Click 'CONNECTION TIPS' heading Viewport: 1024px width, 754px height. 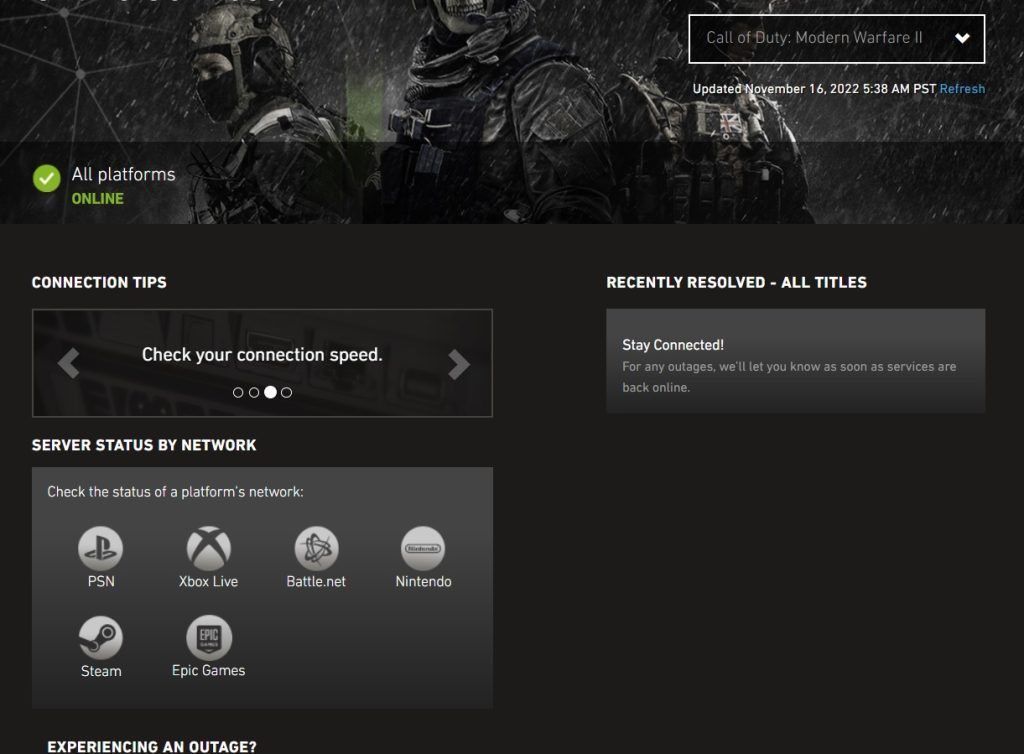coord(99,283)
